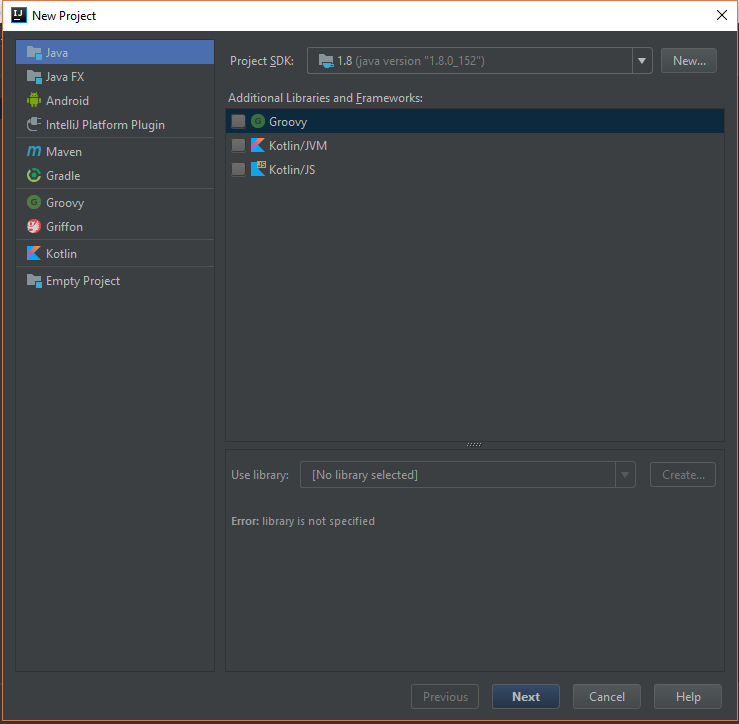Image resolution: width=739 pixels, height=724 pixels.
Task: Select the Groovy row in frameworks list
Action: pos(475,121)
